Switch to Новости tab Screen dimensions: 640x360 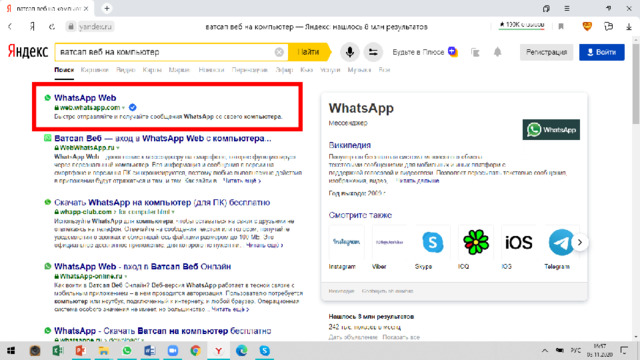(211, 70)
